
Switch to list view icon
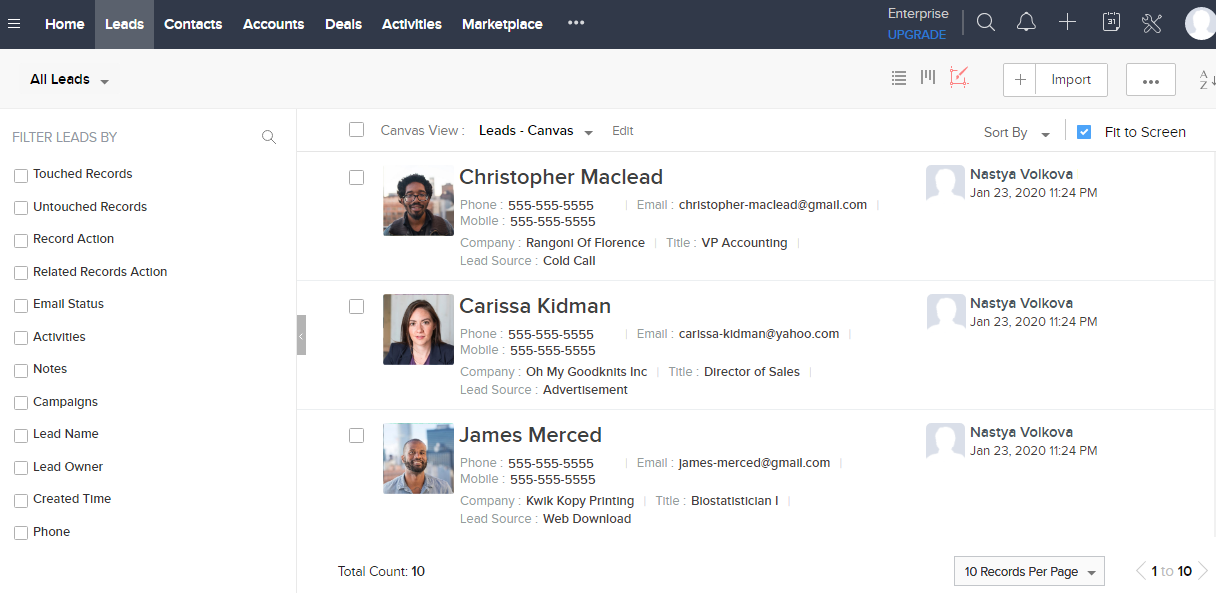(x=899, y=78)
